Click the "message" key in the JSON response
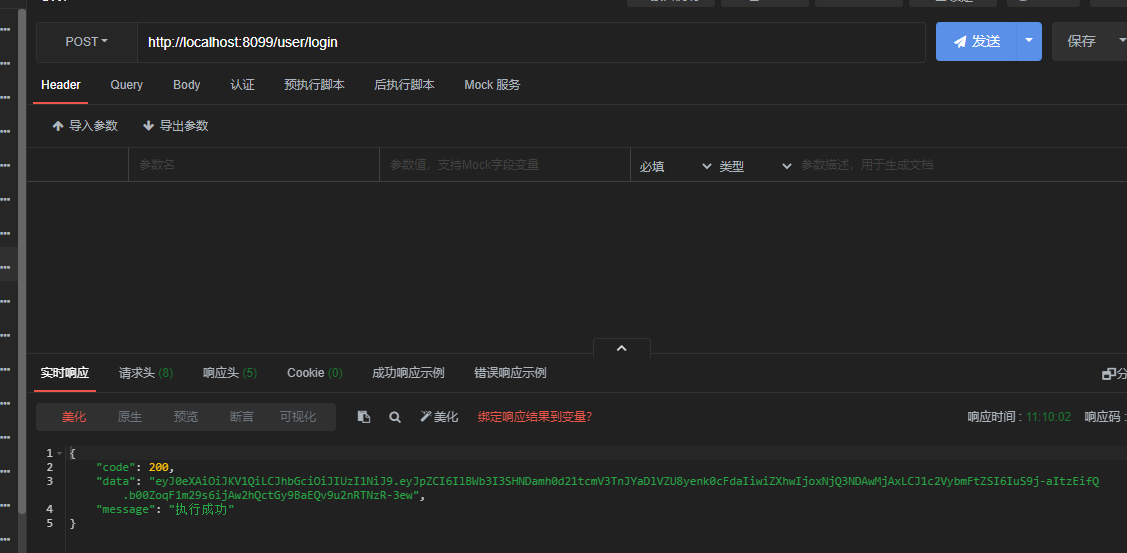This screenshot has height=553, width=1127. [x=128, y=510]
